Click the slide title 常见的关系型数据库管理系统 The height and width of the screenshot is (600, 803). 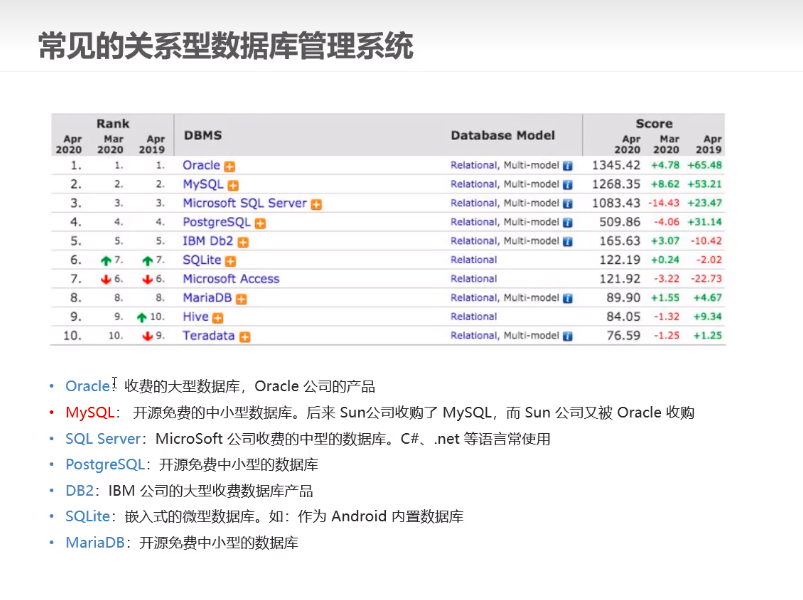[x=226, y=46]
